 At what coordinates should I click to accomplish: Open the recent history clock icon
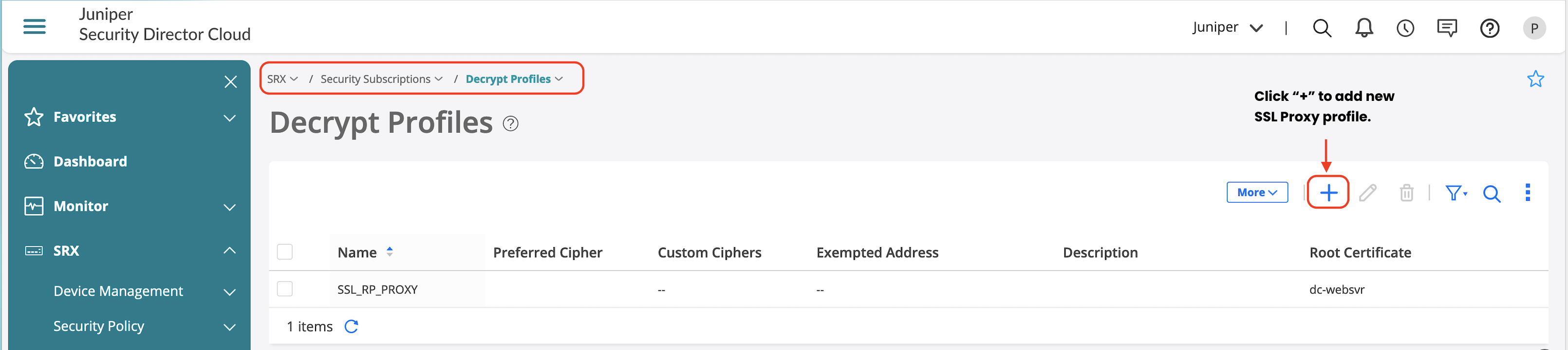point(1405,28)
